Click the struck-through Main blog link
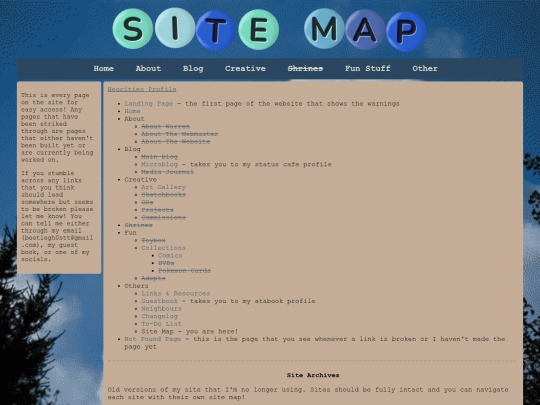Viewport: 540px width, 405px height. pyautogui.click(x=159, y=157)
